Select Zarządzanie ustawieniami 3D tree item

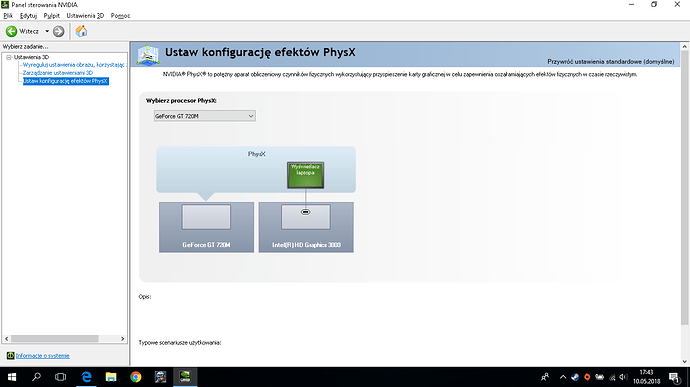(x=58, y=73)
